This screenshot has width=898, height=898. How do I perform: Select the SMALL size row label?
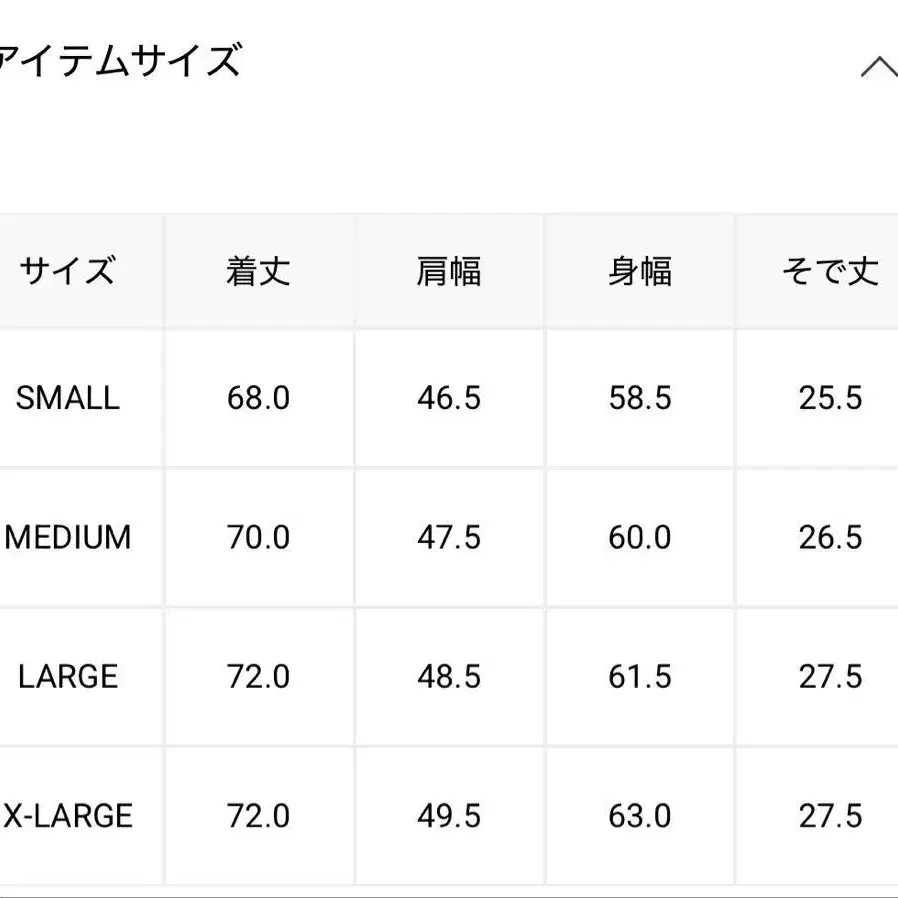pyautogui.click(x=68, y=397)
